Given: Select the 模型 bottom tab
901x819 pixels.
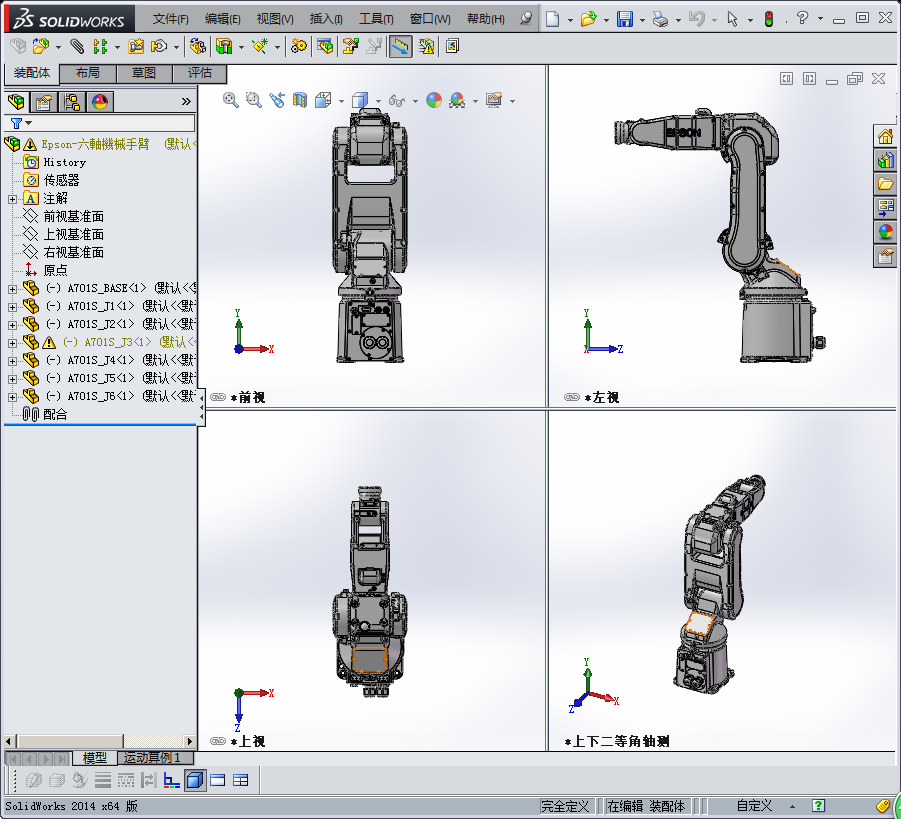Looking at the screenshot, I should click(x=95, y=758).
